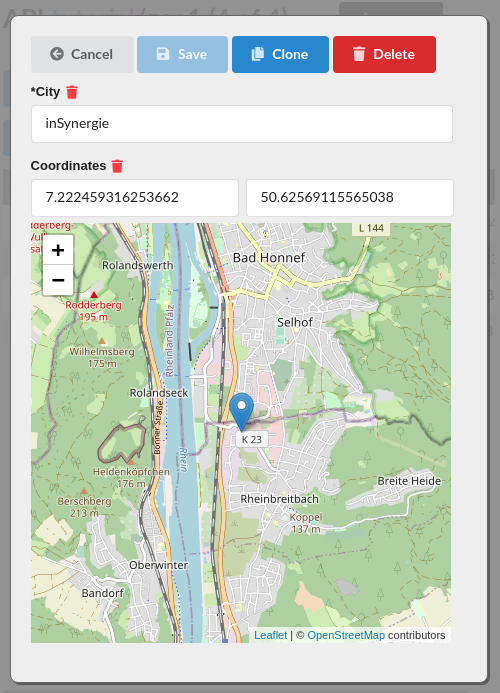Screen dimensions: 500x693
Task: Click the Save button with disk icon
Action: point(182,54)
